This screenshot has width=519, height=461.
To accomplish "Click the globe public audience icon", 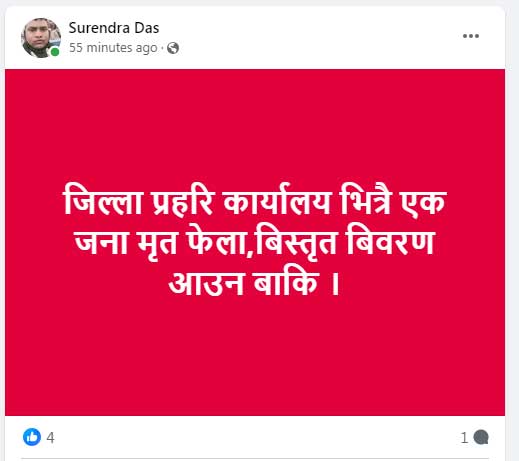I will [x=173, y=48].
